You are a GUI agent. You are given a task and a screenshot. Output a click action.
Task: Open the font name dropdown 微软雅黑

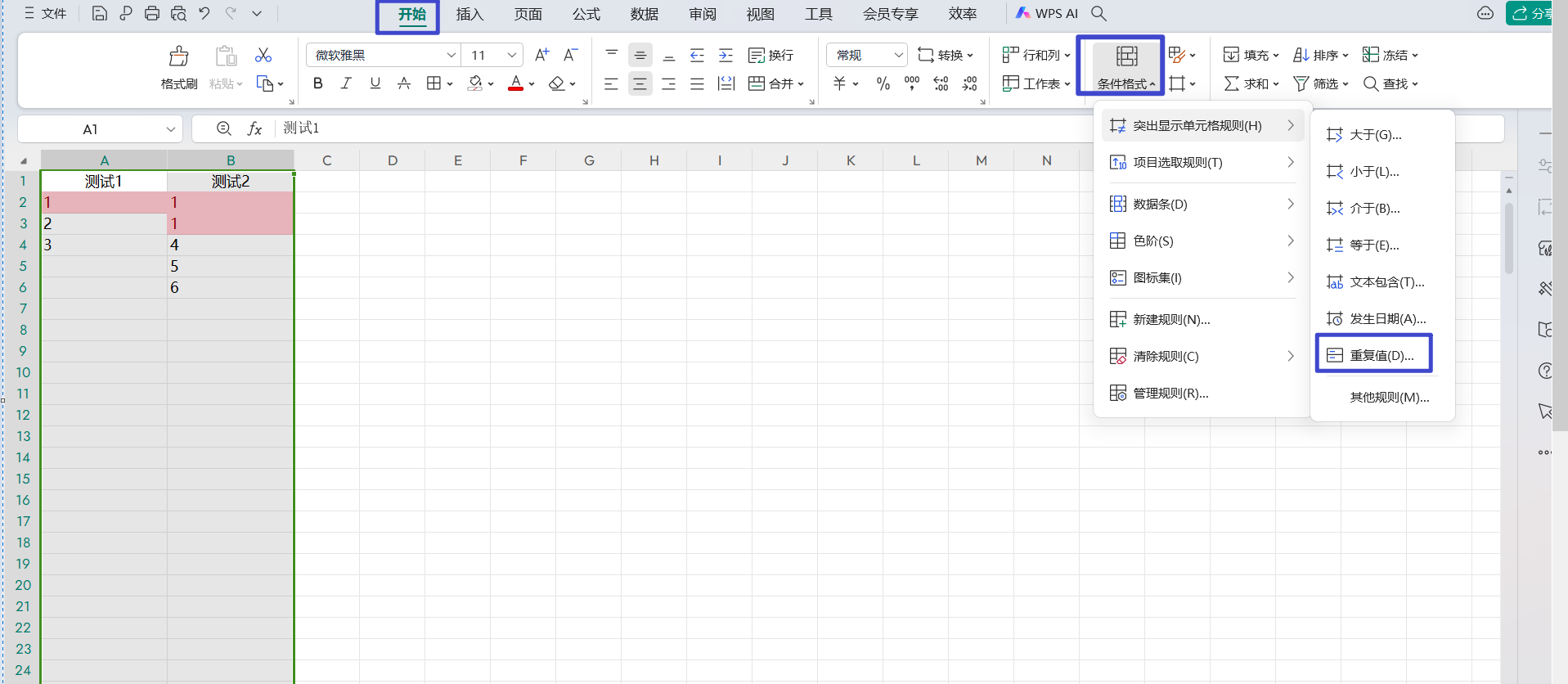pyautogui.click(x=451, y=55)
